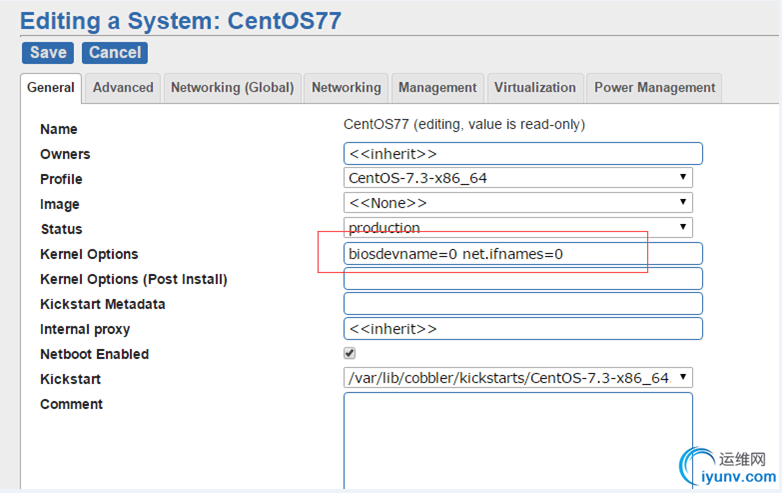Screen dimensions: 782x493
Task: Click the 'Owners' label
Action: point(65,154)
